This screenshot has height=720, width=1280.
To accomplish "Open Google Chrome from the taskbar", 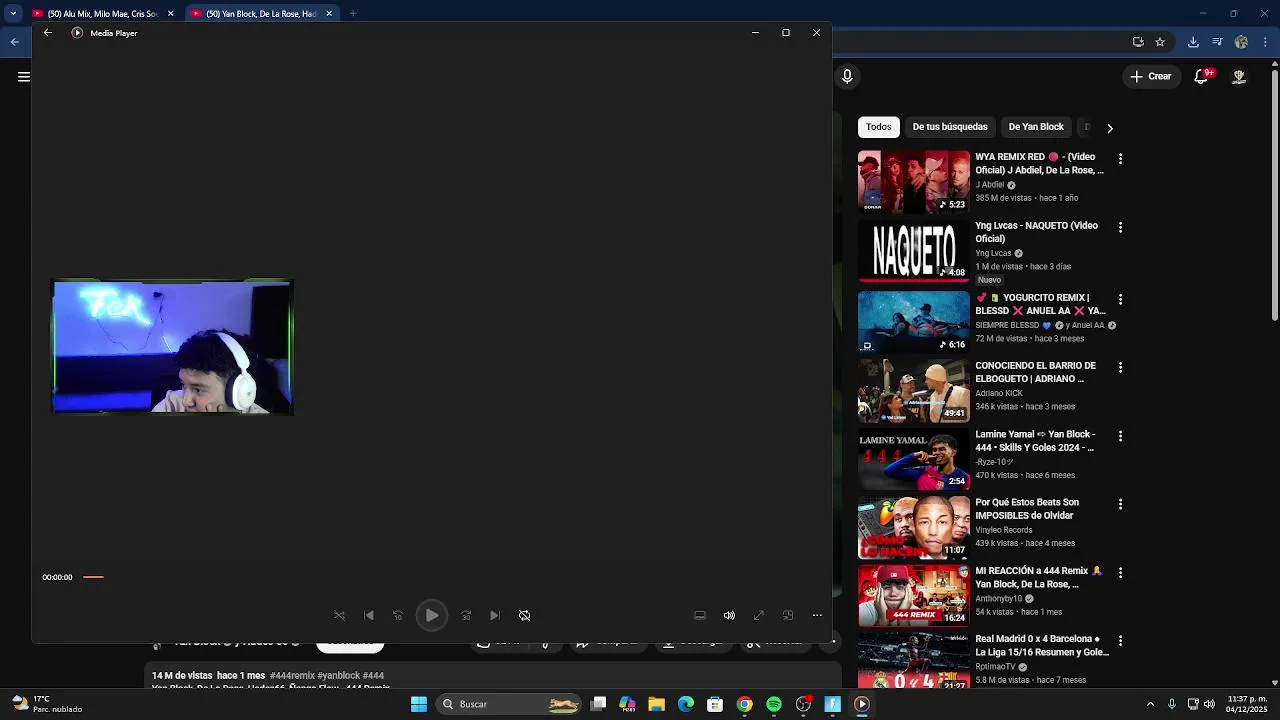I will pos(745,704).
